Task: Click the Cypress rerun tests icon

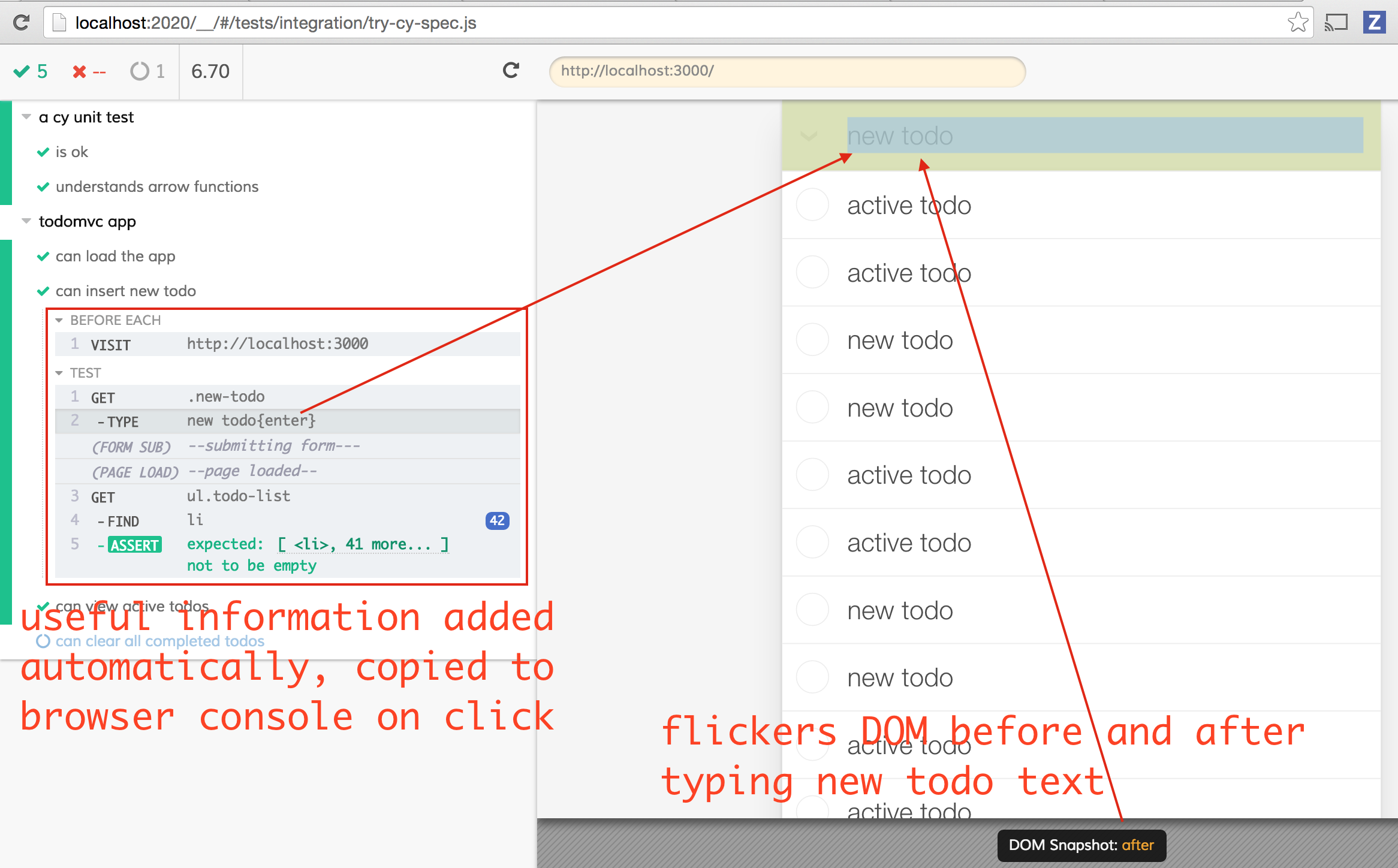Action: click(x=511, y=71)
